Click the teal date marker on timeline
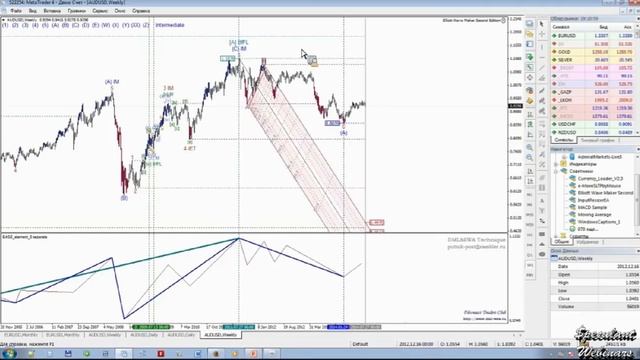The height and width of the screenshot is (360, 640). pyautogui.click(x=239, y=327)
